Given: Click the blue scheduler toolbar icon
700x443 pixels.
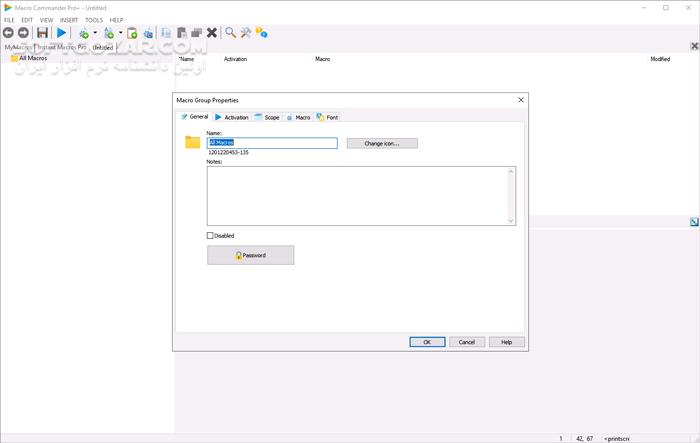Looking at the screenshot, I should pos(148,33).
